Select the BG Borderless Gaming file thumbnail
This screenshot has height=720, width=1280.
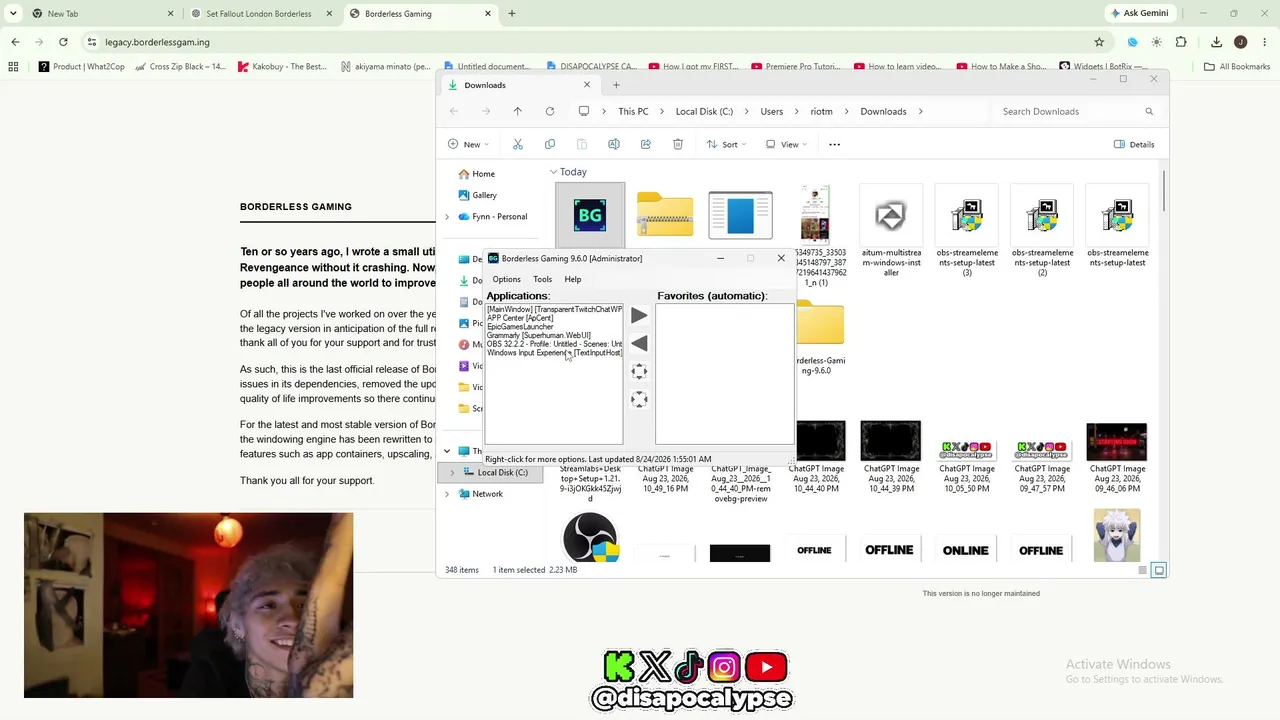coord(590,214)
